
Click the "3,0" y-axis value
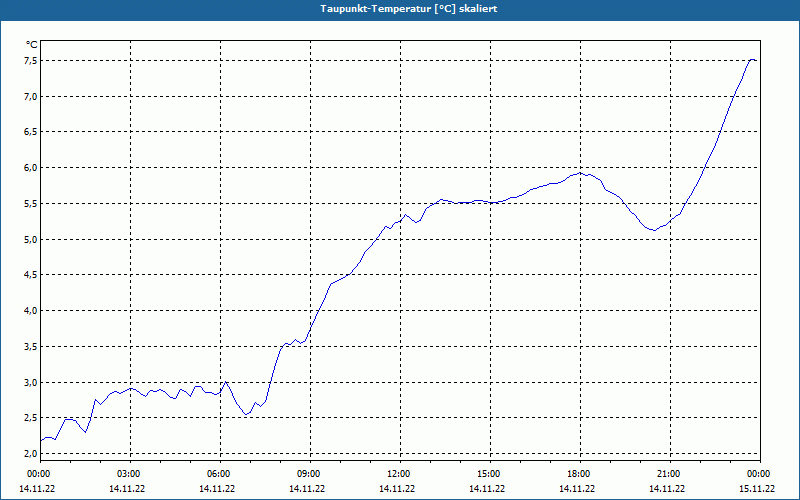tap(31, 383)
